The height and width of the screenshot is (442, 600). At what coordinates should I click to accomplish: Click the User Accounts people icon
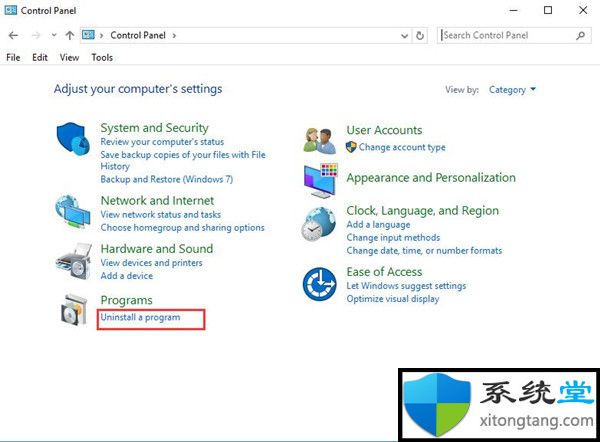[x=320, y=141]
